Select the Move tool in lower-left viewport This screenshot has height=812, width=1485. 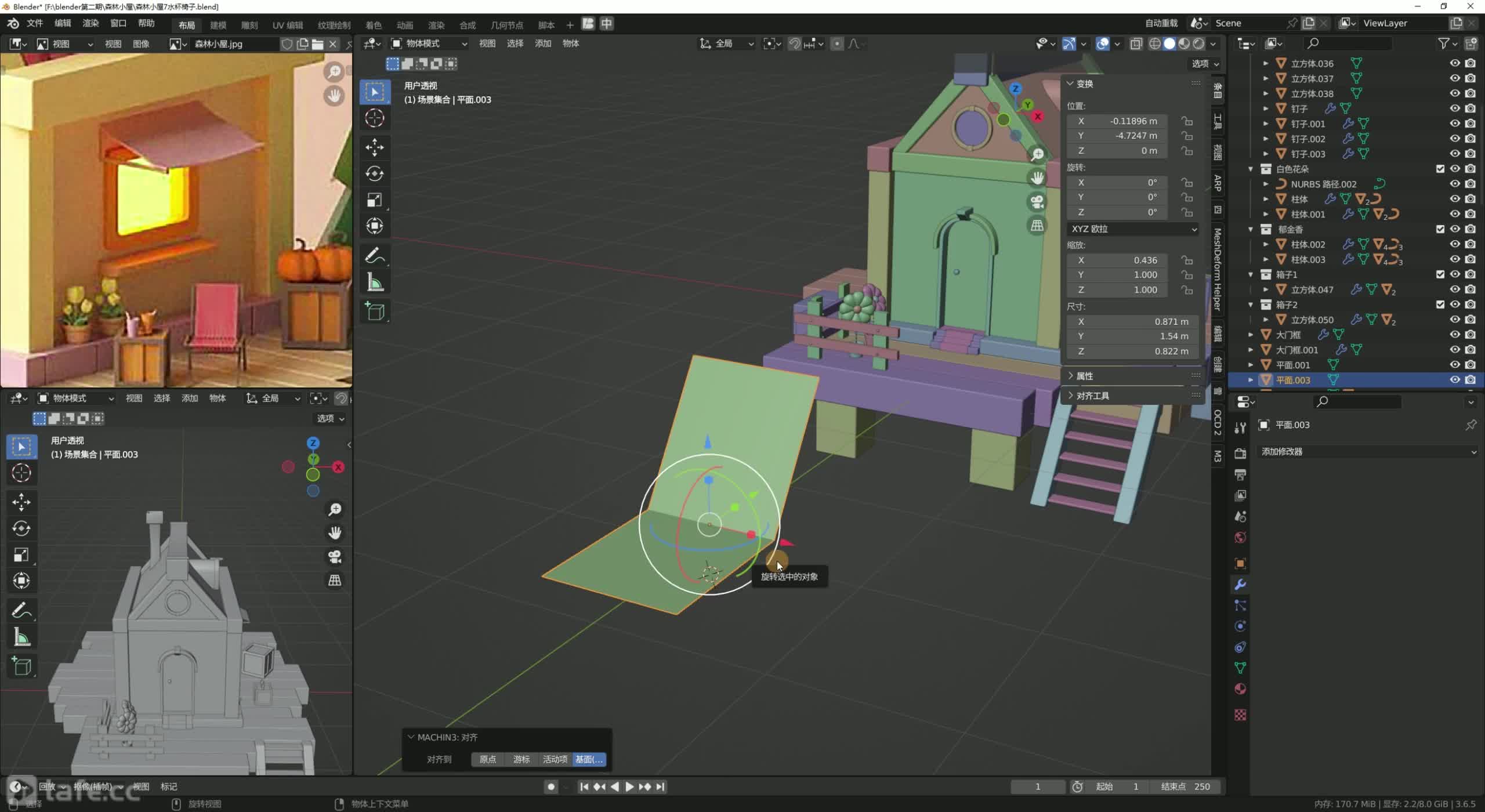point(21,502)
